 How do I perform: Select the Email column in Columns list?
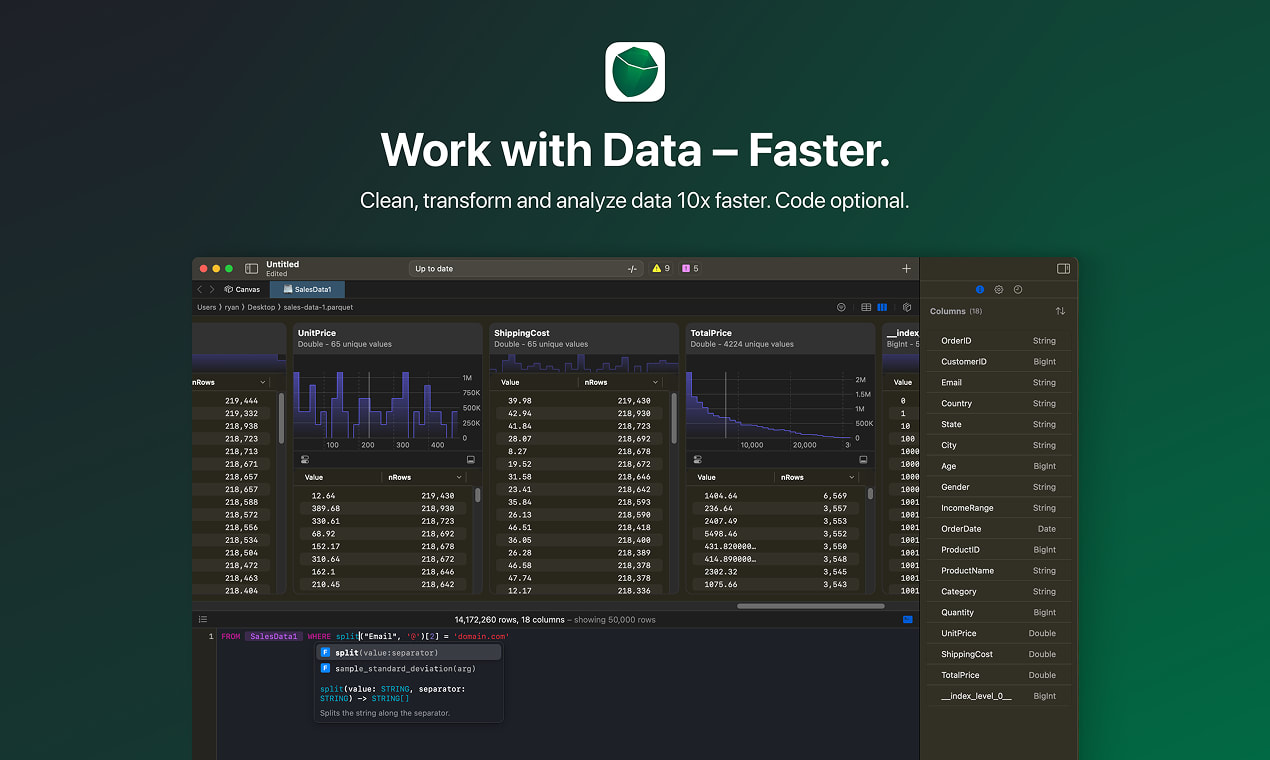(998, 382)
